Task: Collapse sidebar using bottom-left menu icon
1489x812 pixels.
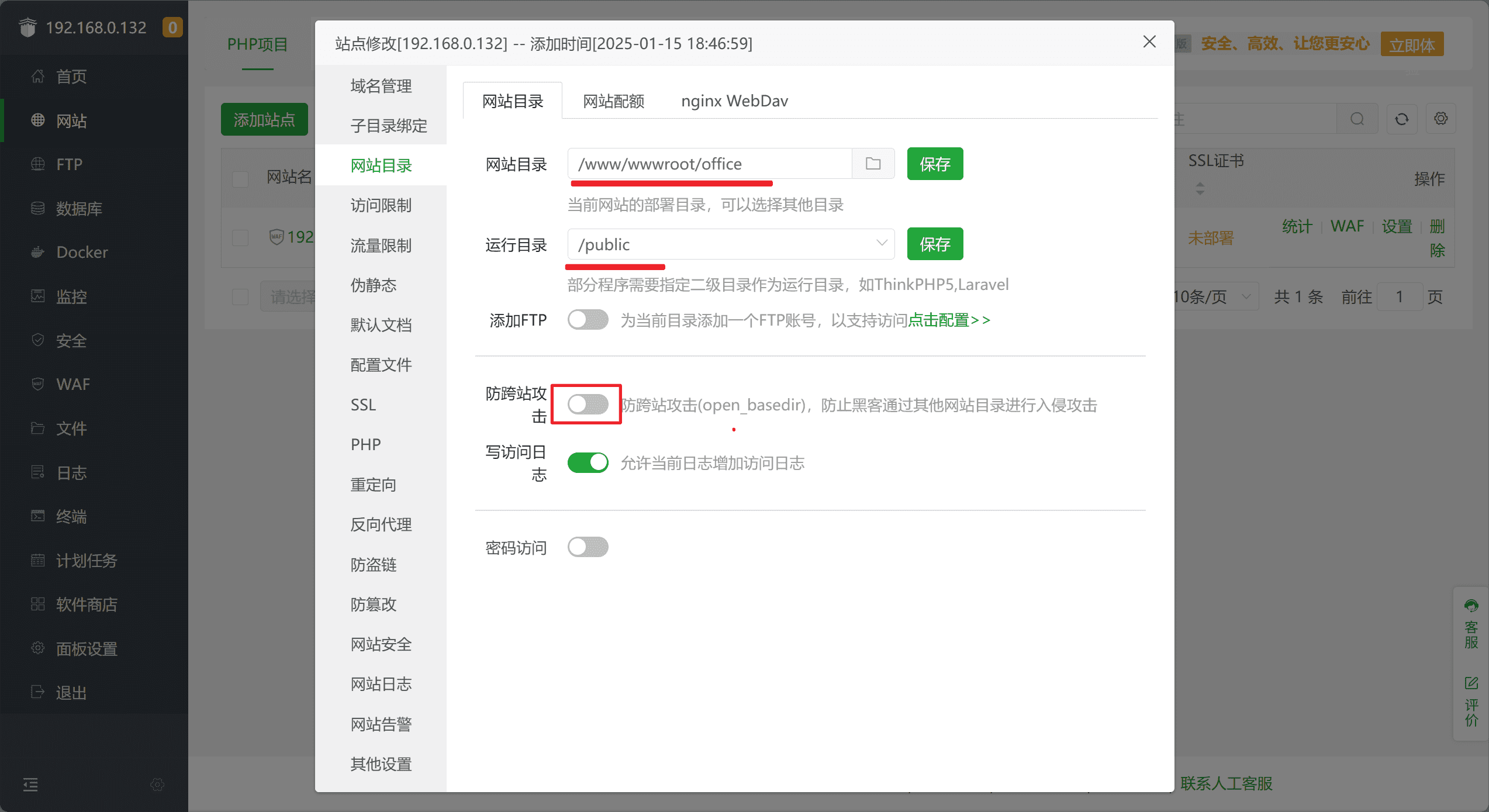Action: tap(30, 785)
